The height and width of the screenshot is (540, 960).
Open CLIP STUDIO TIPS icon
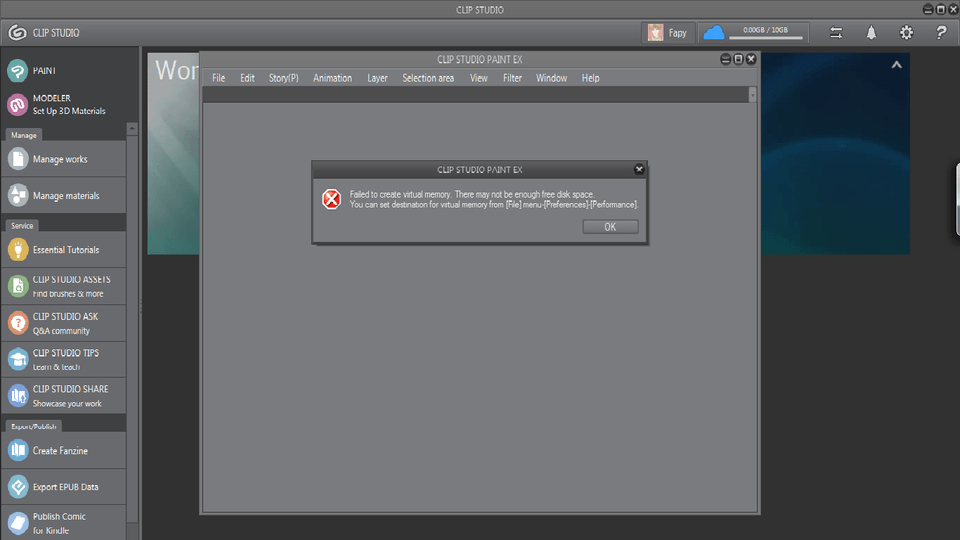[x=18, y=359]
